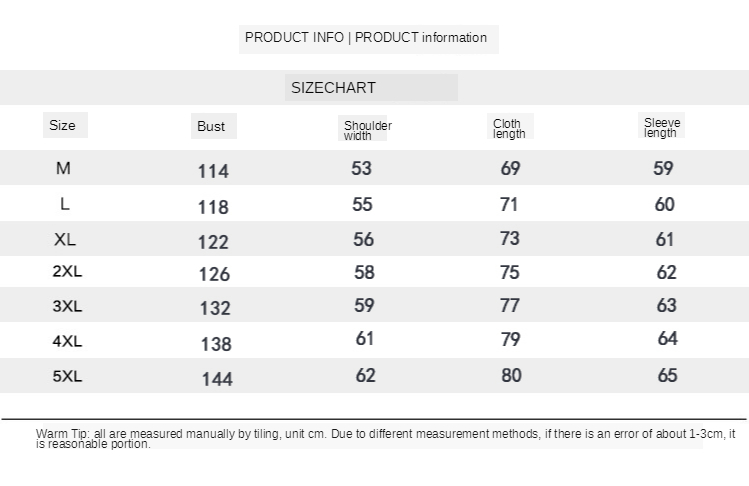Select the SIZECHART title label
The width and height of the screenshot is (749, 486).
333,88
